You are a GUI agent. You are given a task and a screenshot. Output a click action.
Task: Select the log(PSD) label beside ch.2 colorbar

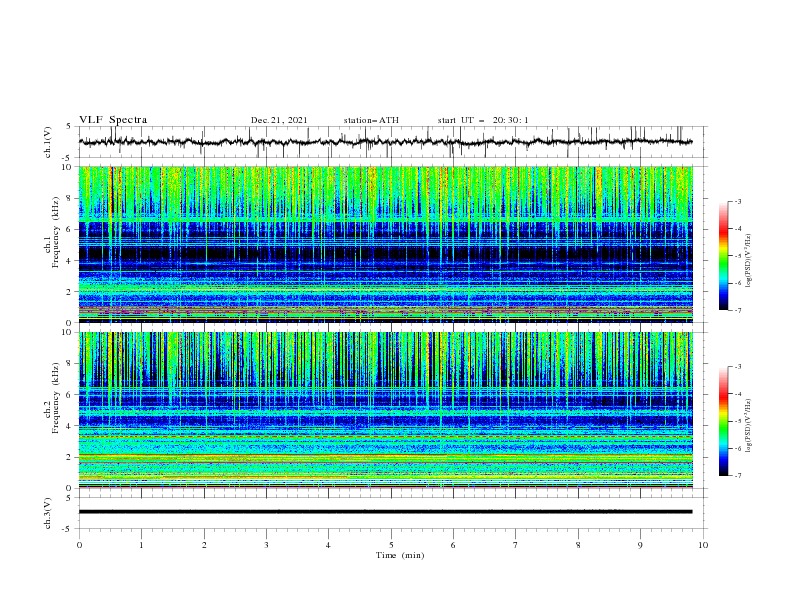(x=749, y=426)
